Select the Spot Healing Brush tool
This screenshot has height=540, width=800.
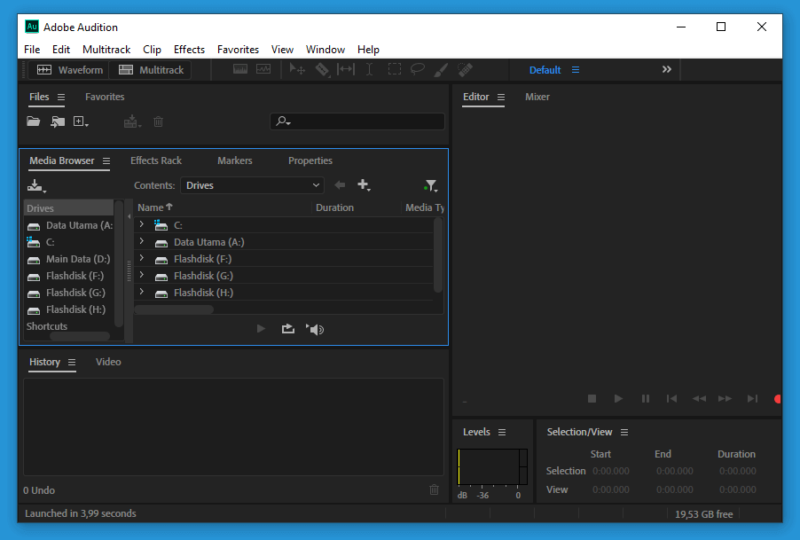click(x=465, y=70)
